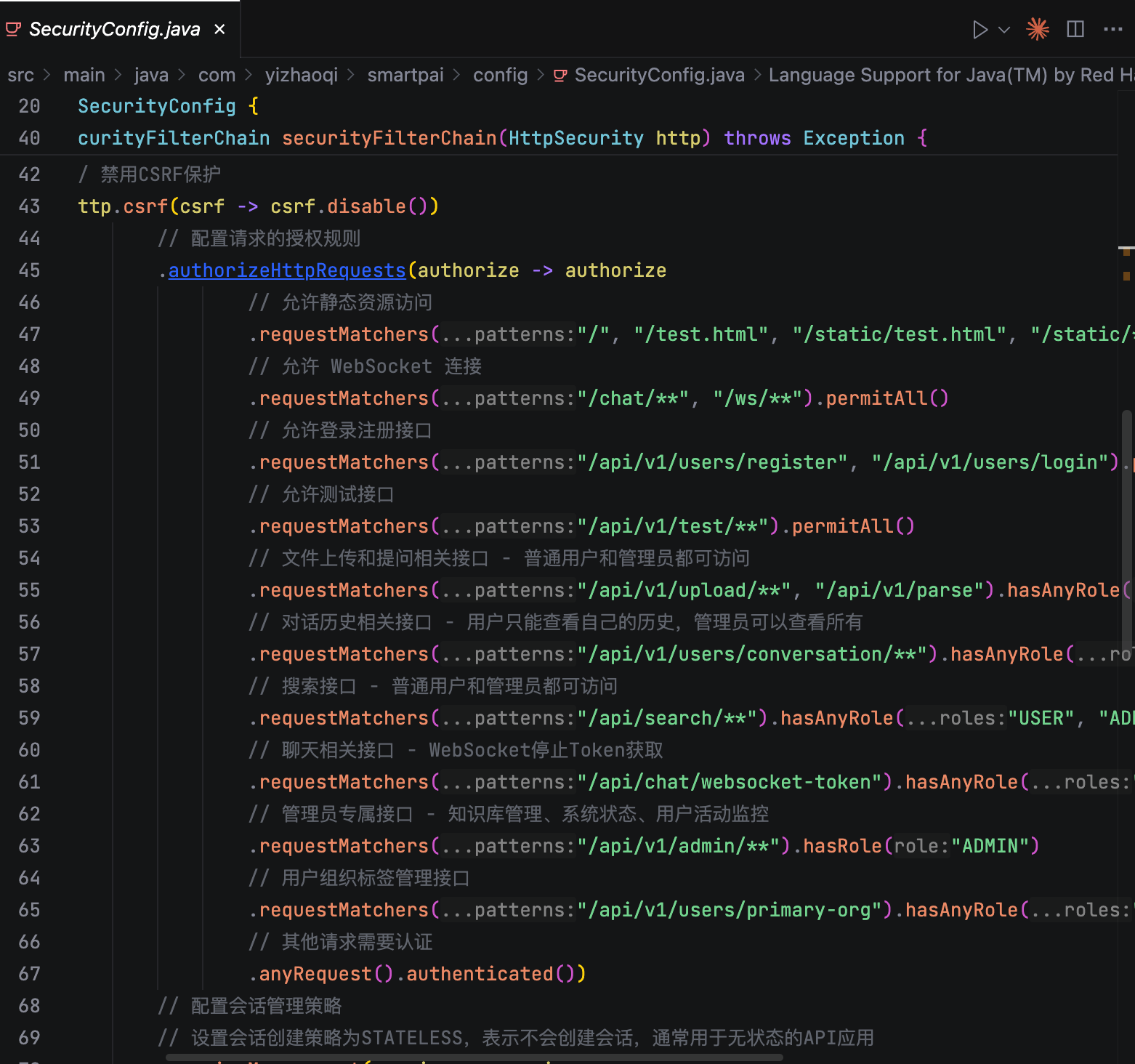This screenshot has width=1135, height=1064.
Task: Click the Run Java play icon
Action: click(x=980, y=30)
